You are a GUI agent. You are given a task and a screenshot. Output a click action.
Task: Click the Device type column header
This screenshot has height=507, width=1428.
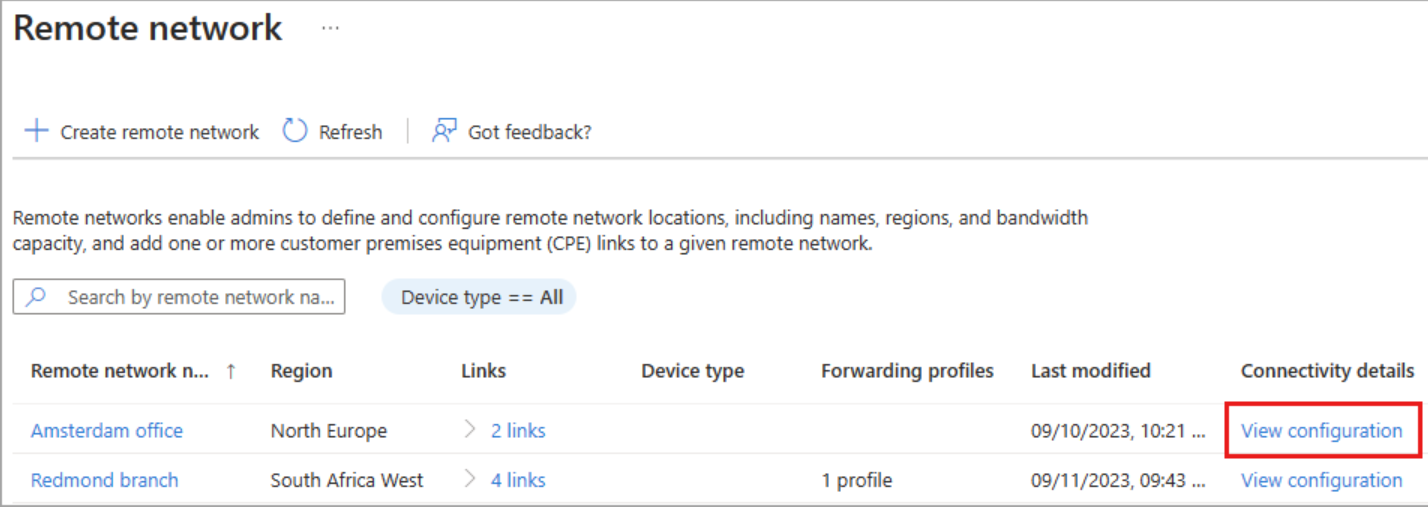(692, 371)
